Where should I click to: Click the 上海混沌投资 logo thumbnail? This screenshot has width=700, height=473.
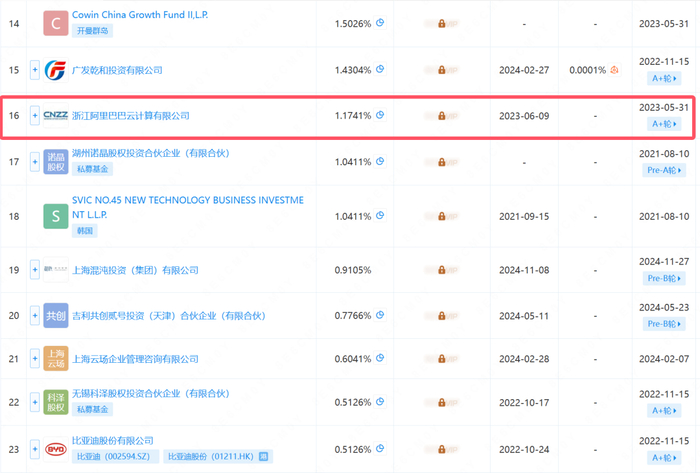coord(56,270)
